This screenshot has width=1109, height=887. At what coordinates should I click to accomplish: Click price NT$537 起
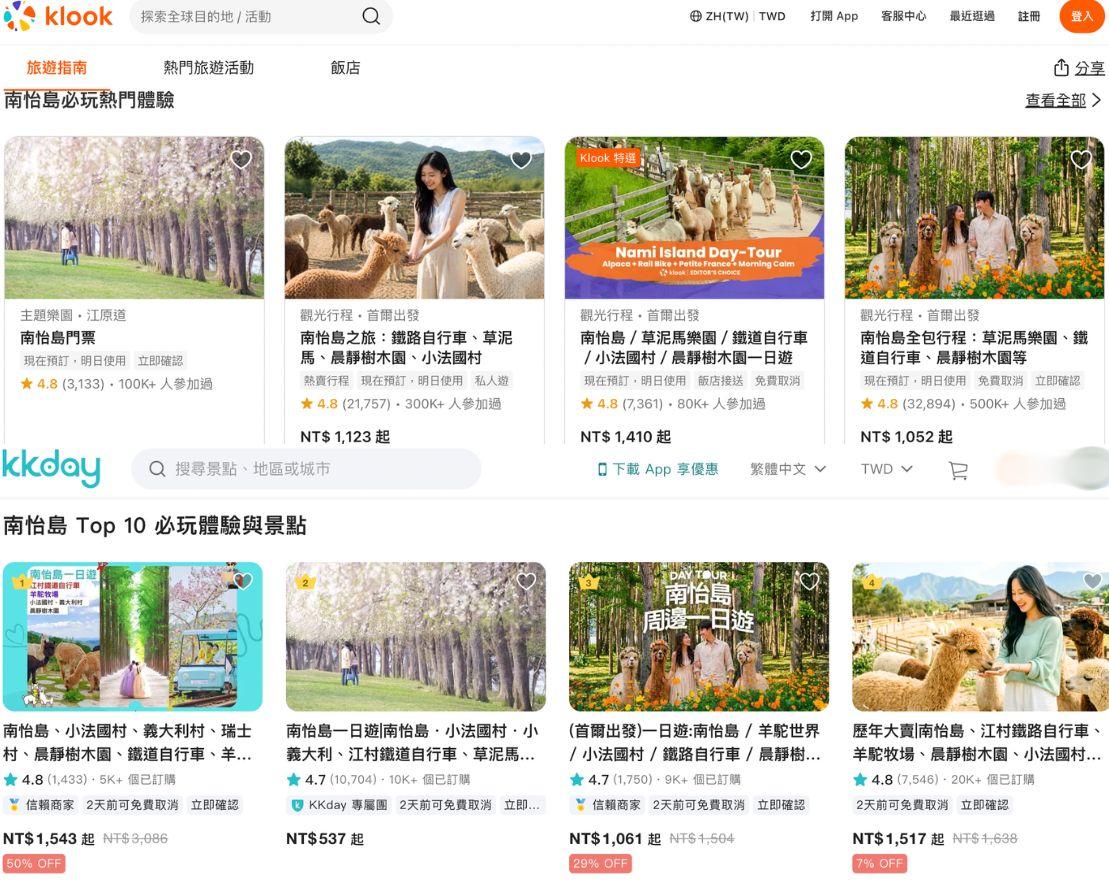pos(325,839)
